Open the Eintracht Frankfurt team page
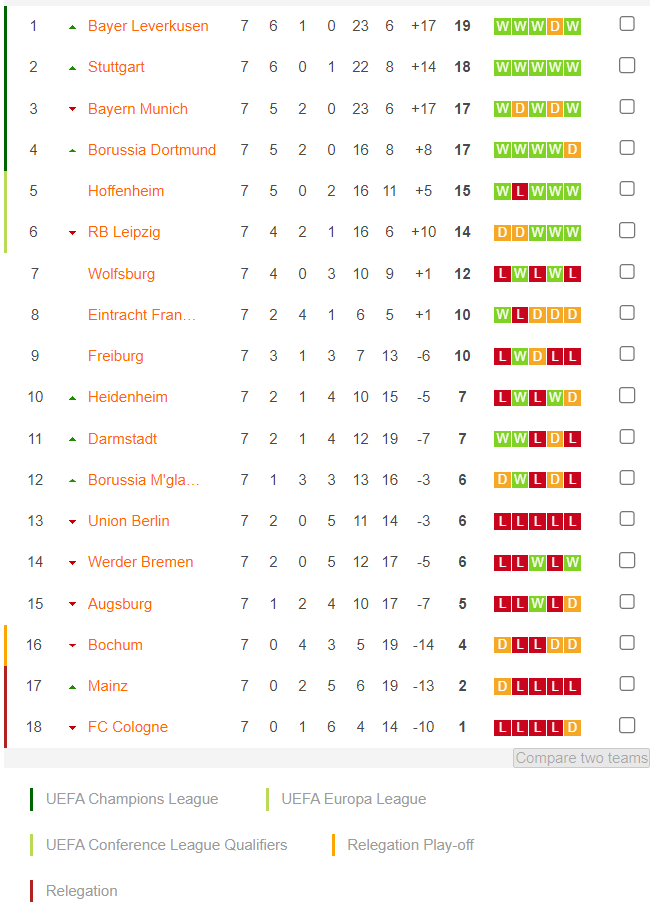Viewport: 662px width, 918px height. pos(142,315)
